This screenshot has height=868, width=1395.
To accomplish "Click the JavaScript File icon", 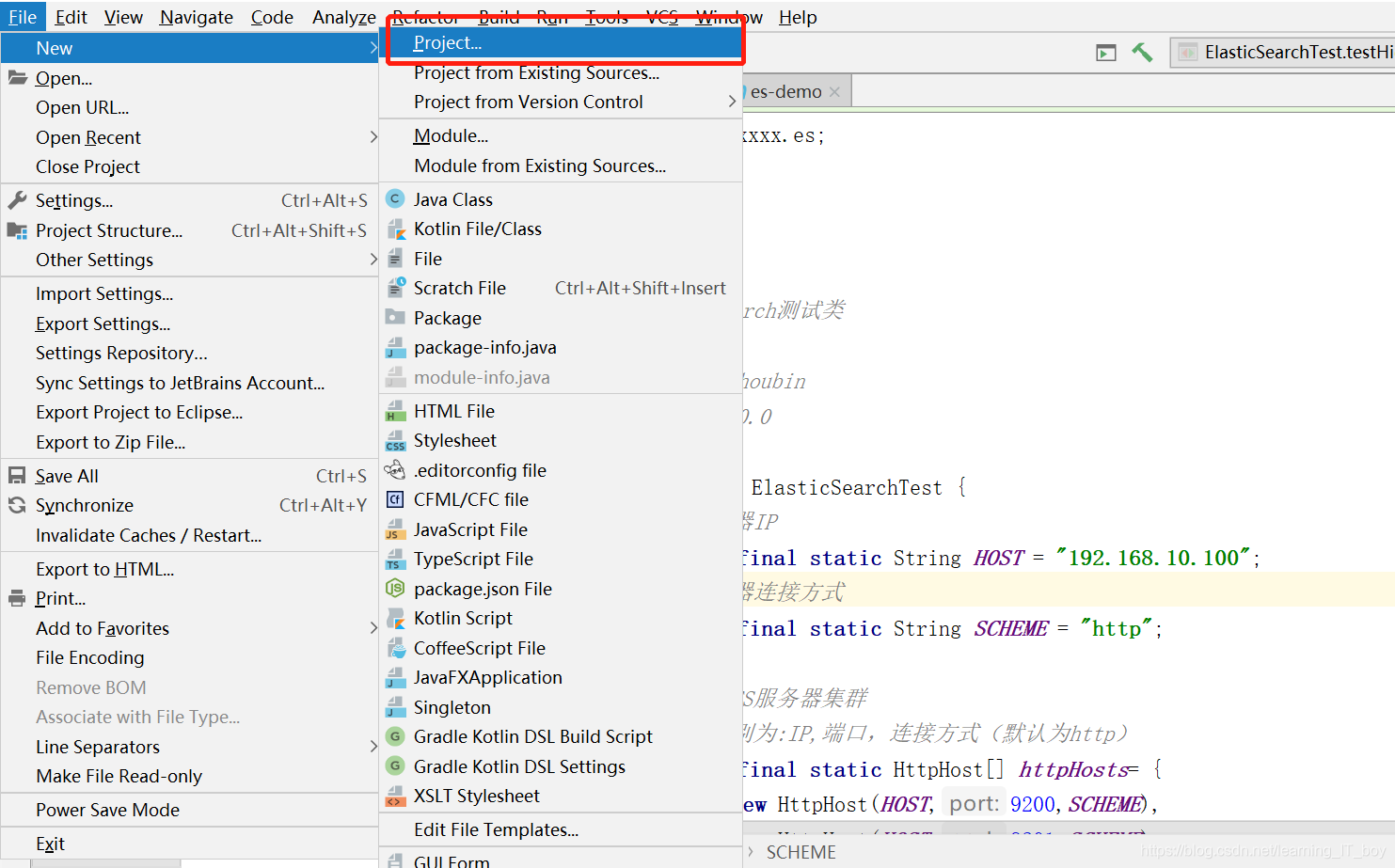I will [396, 529].
